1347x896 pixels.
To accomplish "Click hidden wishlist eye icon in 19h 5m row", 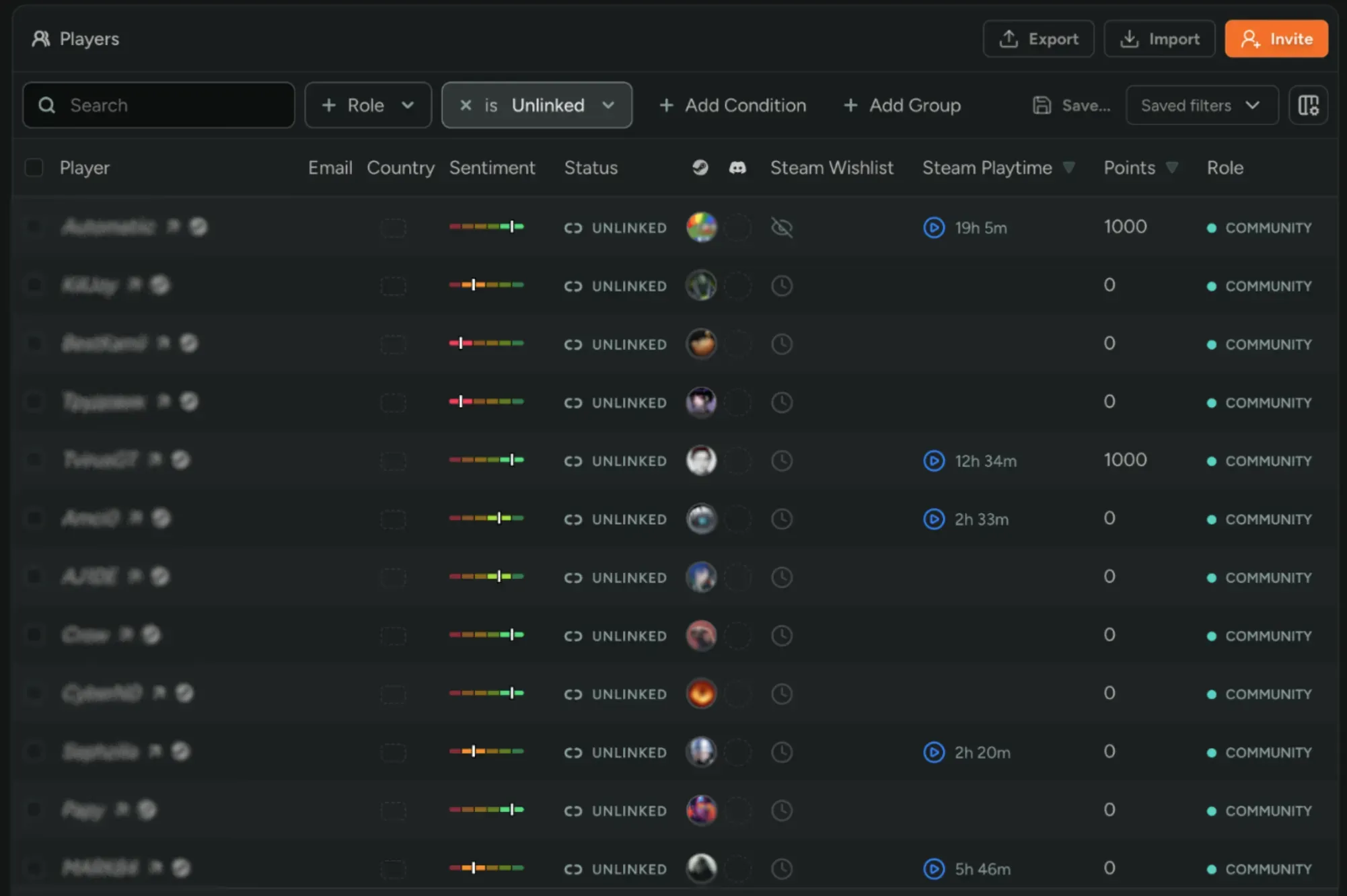I will tap(781, 227).
